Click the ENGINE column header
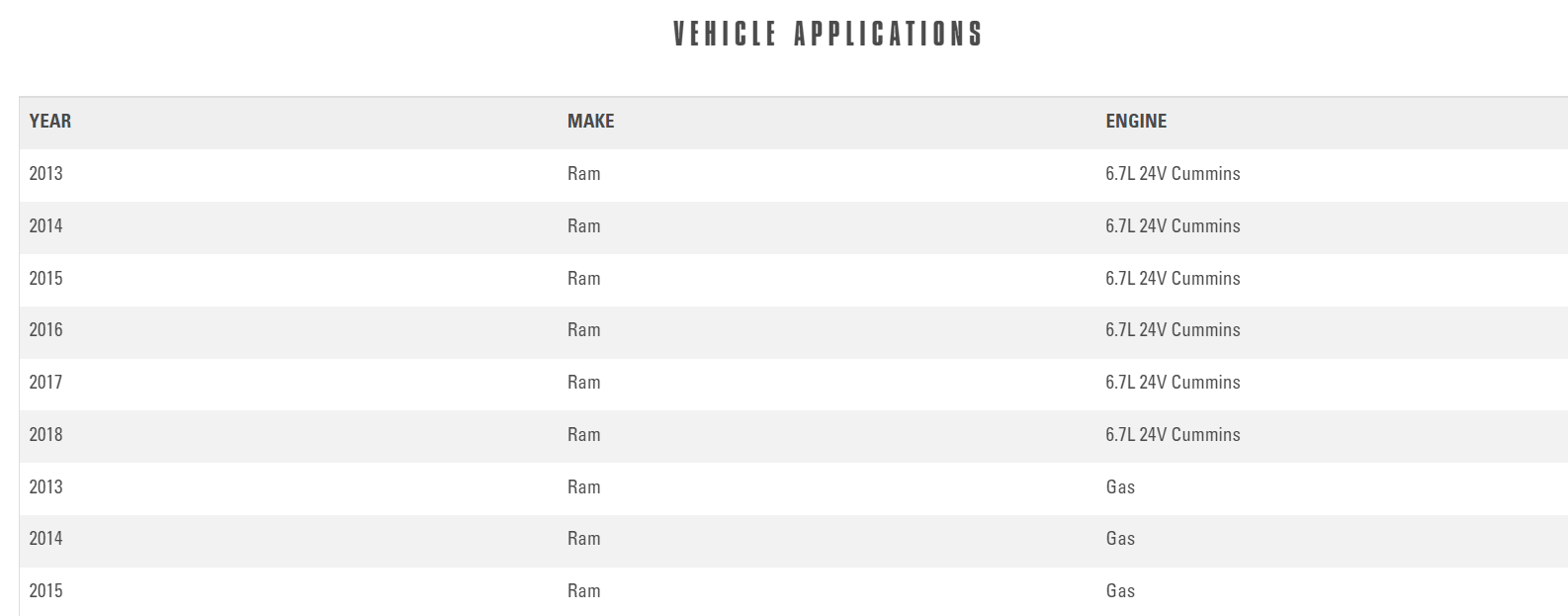 [x=1136, y=122]
